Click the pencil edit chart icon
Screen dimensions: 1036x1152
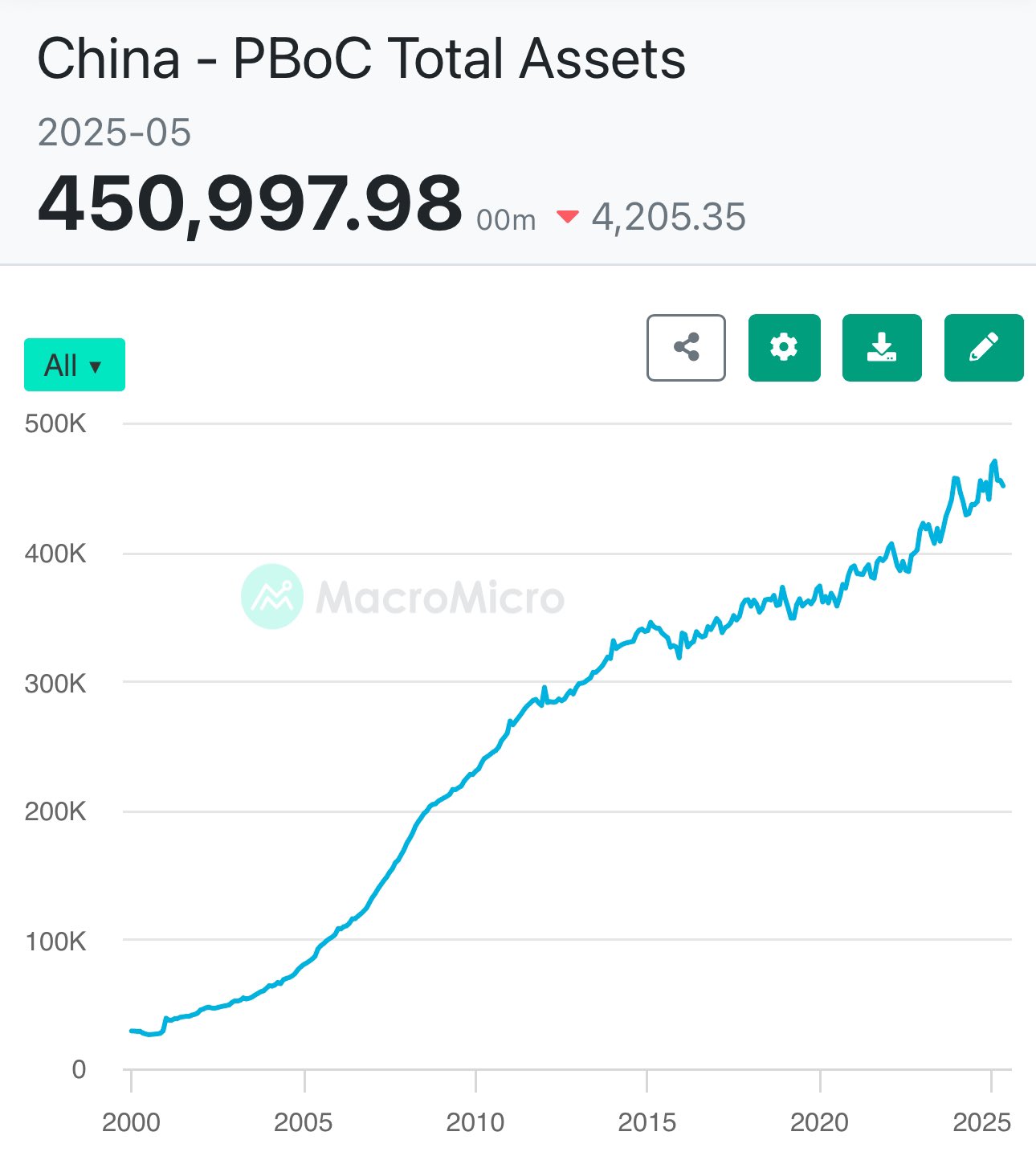coord(984,348)
